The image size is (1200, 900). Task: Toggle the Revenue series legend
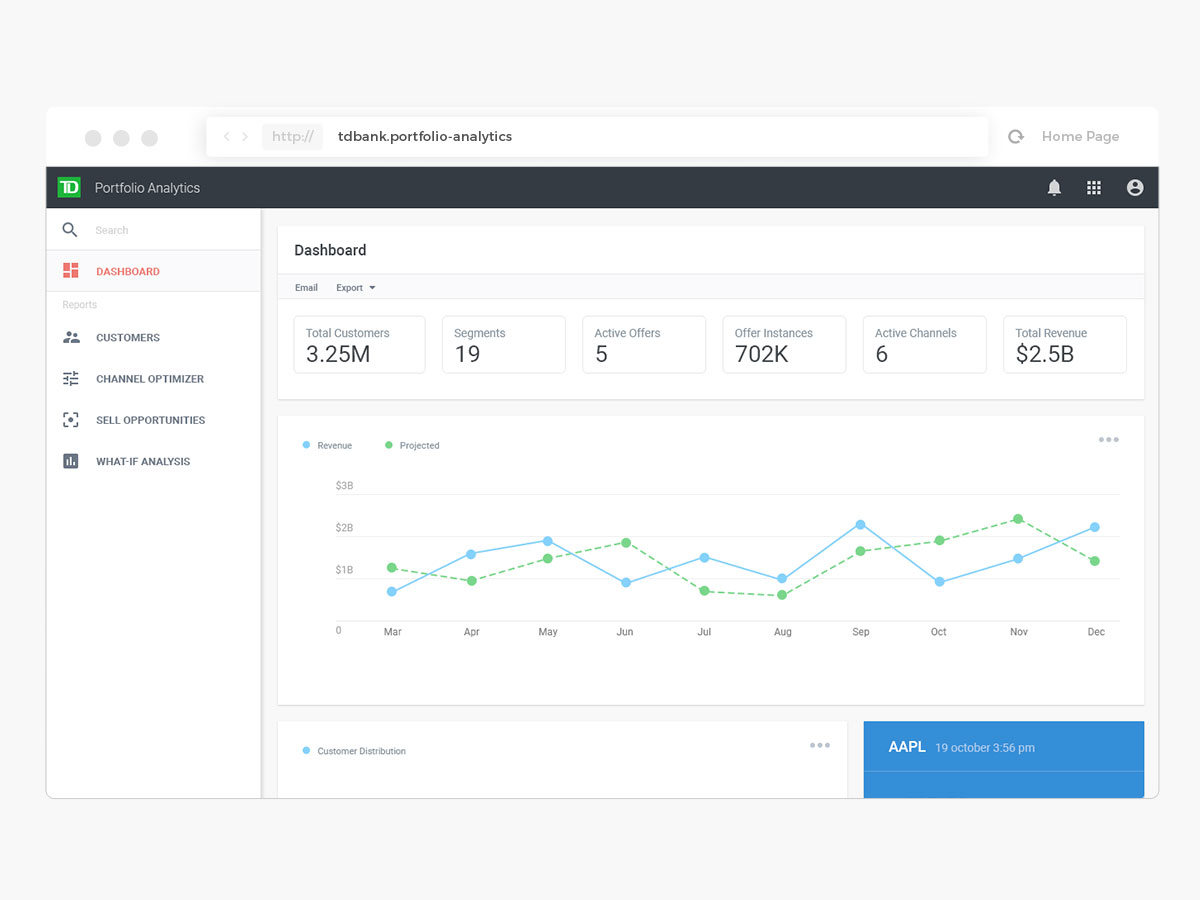coord(328,445)
